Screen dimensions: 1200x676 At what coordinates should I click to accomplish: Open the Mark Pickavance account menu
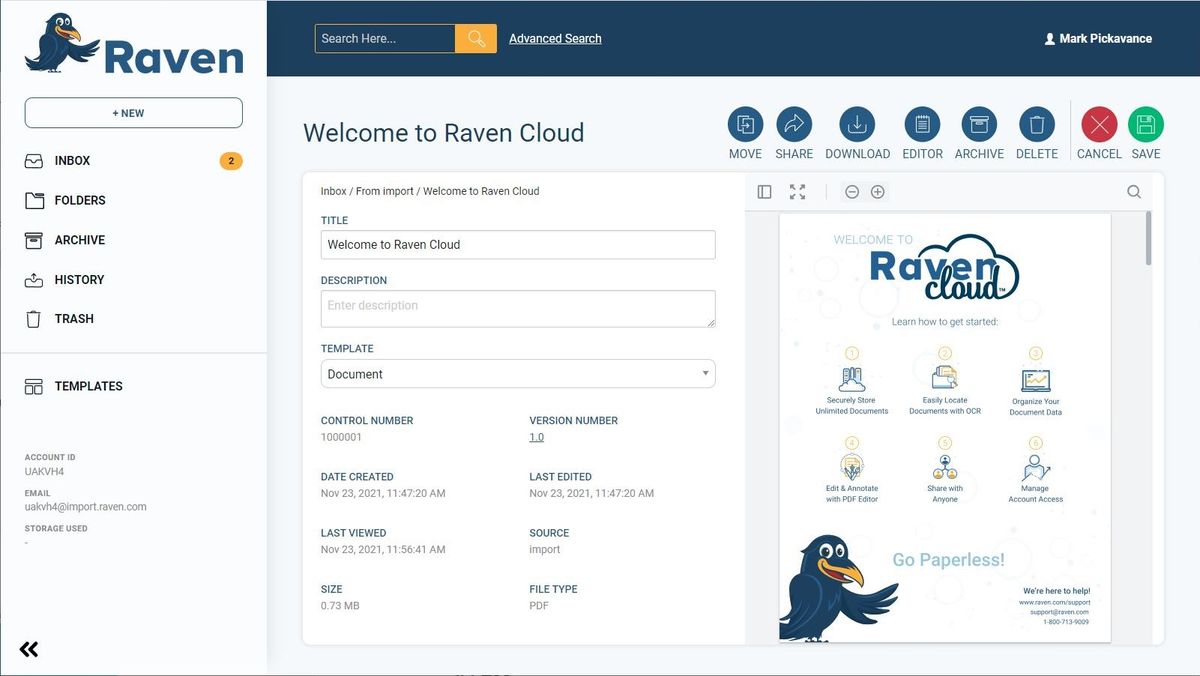(1098, 38)
